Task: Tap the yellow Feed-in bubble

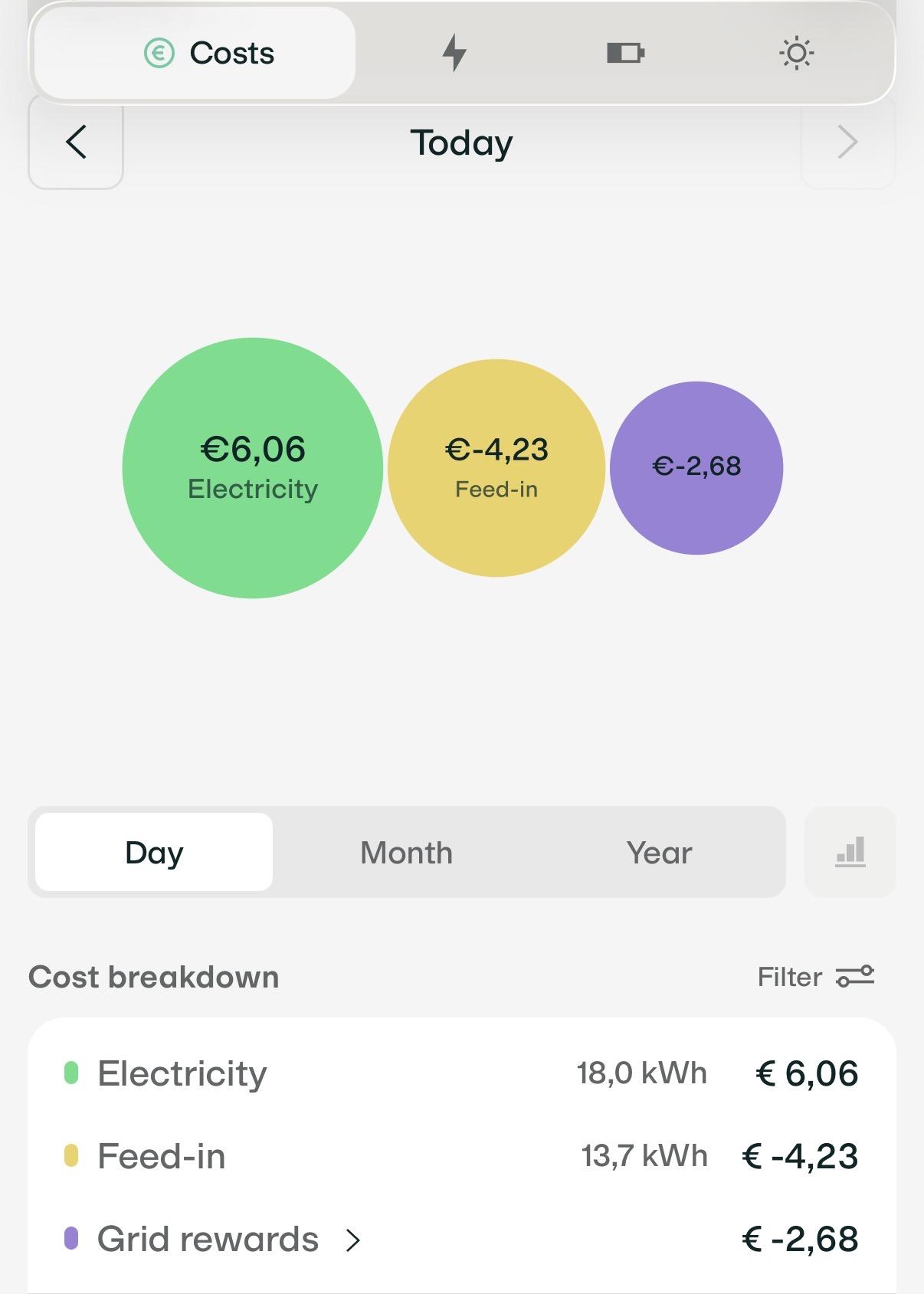Action: pos(496,467)
